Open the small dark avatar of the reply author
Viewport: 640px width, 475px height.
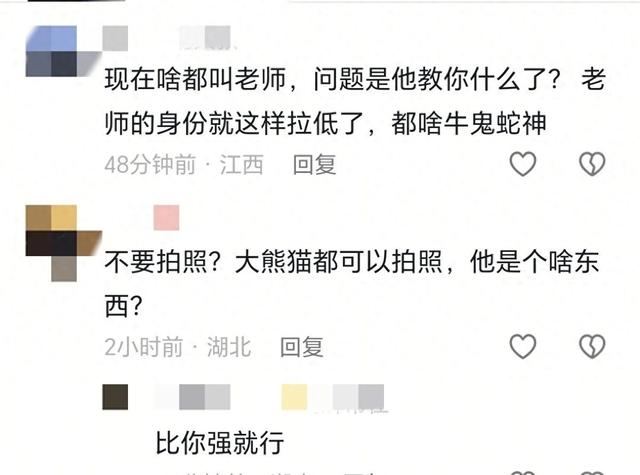(x=115, y=397)
